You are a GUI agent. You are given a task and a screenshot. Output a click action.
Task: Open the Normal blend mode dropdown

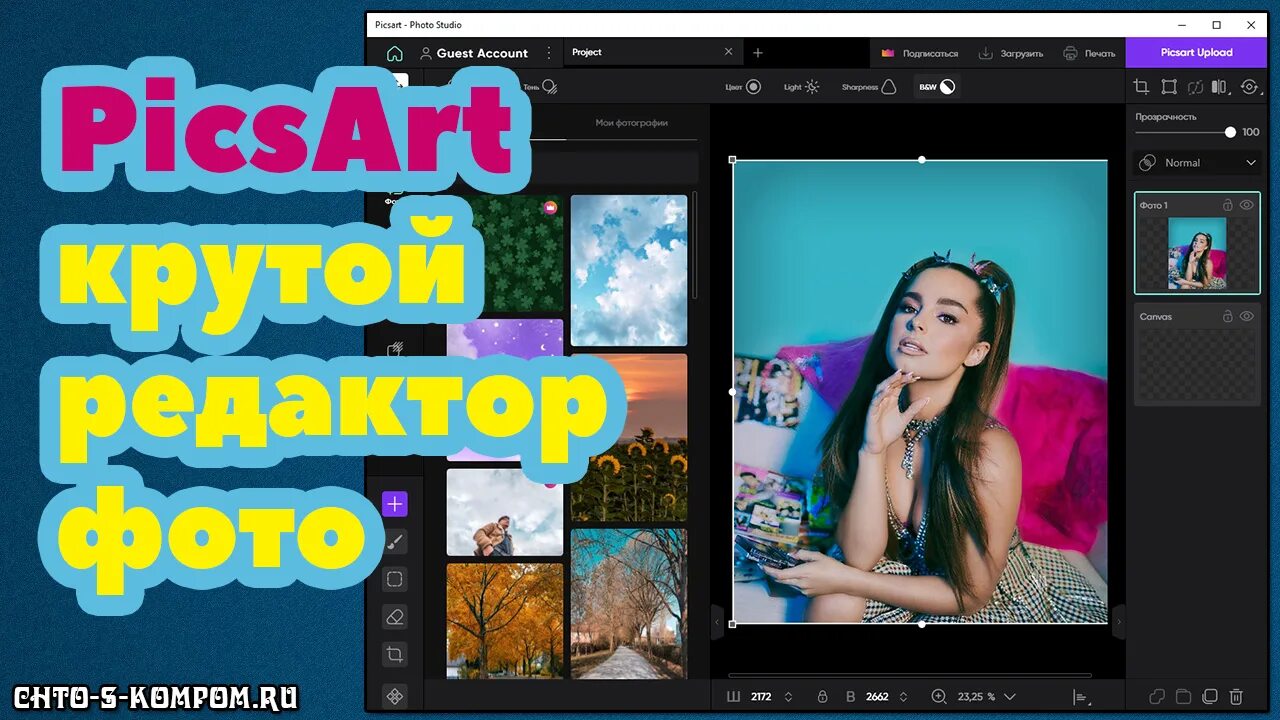coord(1197,163)
